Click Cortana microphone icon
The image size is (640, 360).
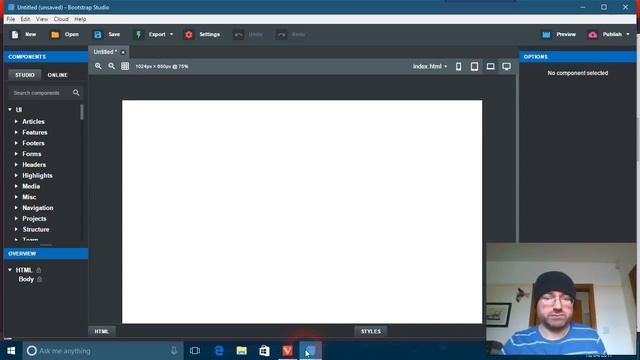[174, 351]
